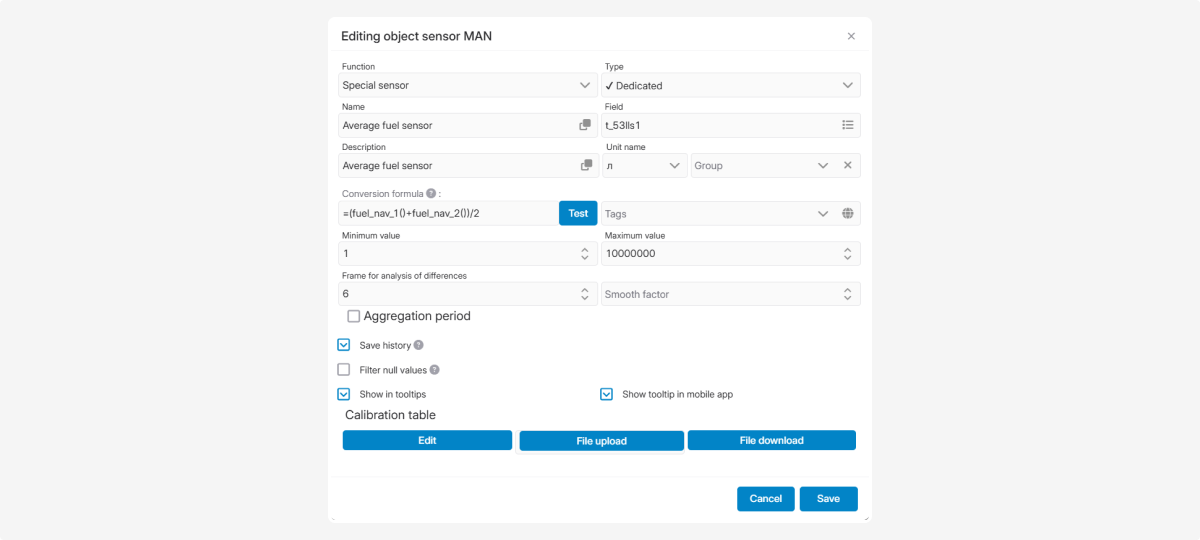The image size is (1200, 540).
Task: Click the Conversion formula help icon
Action: [x=431, y=194]
